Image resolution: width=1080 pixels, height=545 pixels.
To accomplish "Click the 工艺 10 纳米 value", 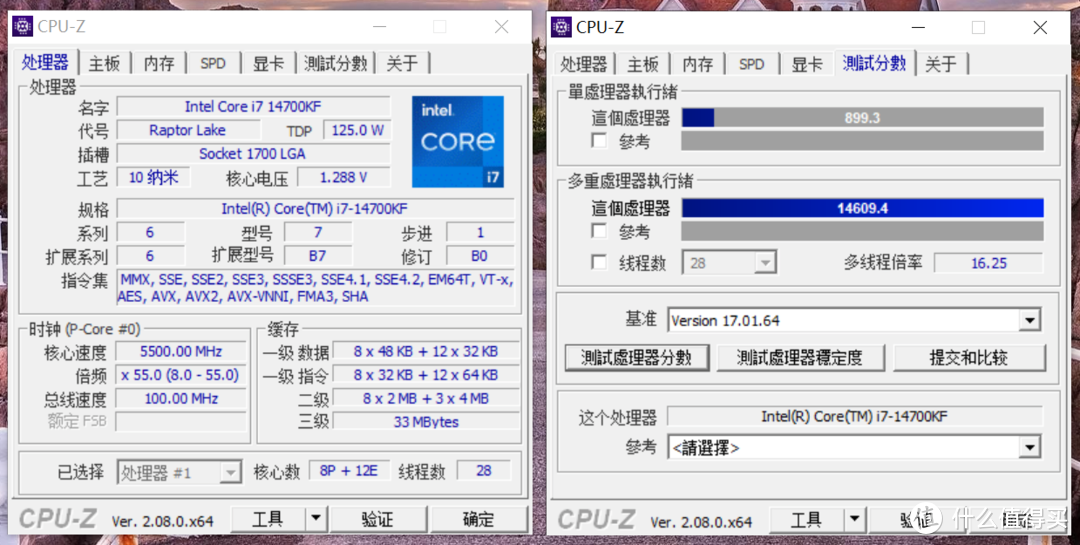I will (x=153, y=177).
